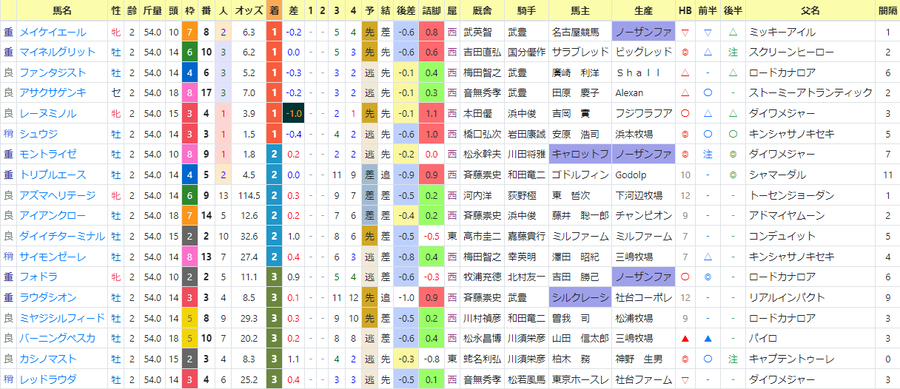
Task: Sort by the 騎手 column header
Action: (526, 11)
